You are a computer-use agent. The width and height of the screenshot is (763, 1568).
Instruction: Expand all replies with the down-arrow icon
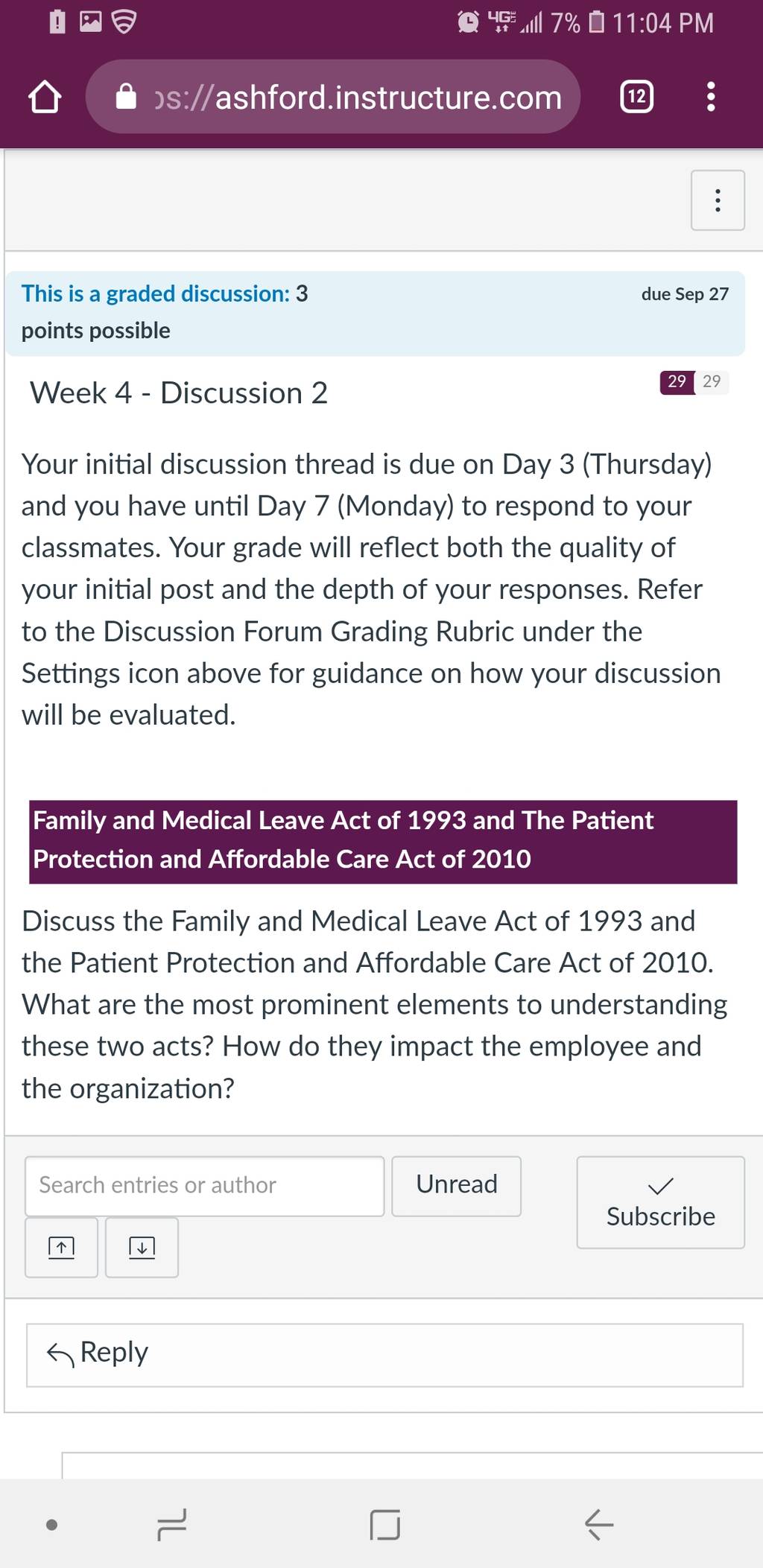pos(142,1247)
